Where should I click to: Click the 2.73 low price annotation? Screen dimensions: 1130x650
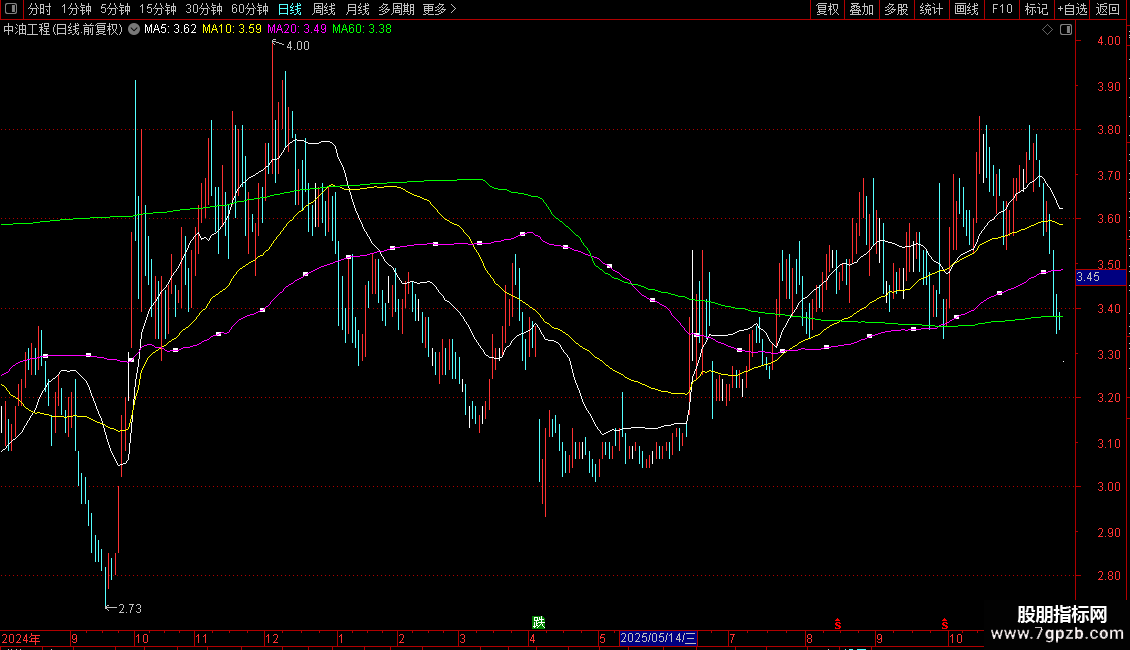click(x=130, y=609)
